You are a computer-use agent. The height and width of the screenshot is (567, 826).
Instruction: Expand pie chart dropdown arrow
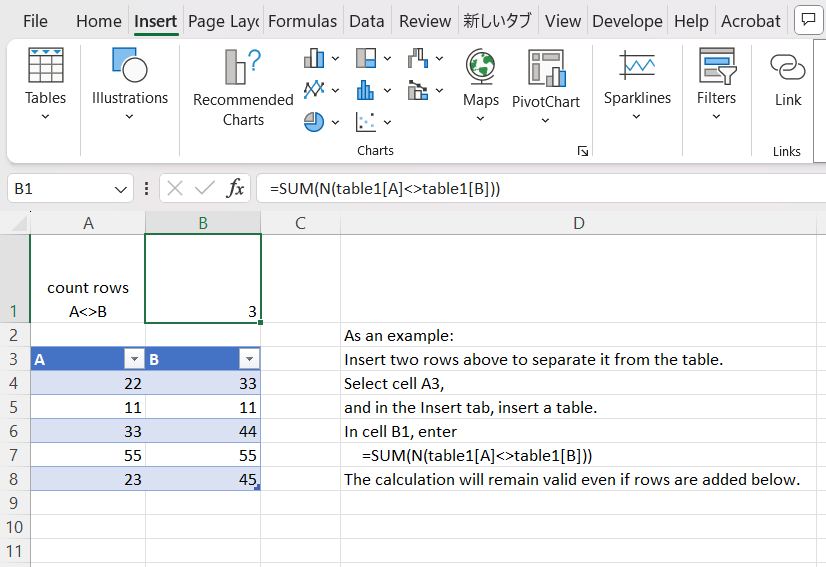335,122
